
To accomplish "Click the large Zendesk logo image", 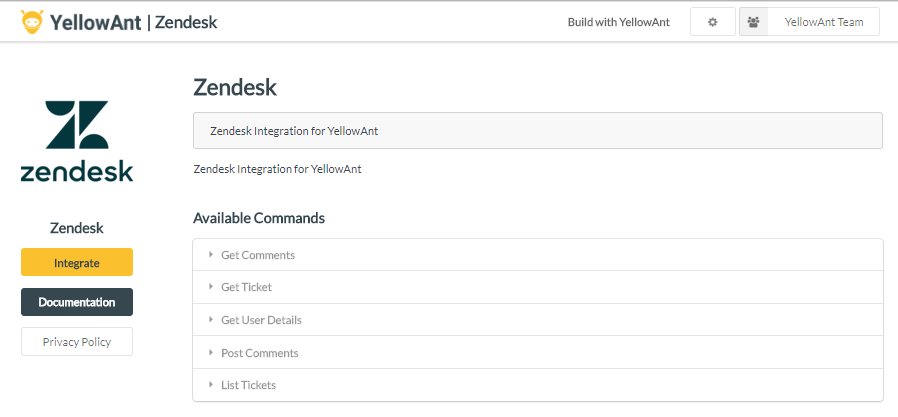I will pos(77,141).
